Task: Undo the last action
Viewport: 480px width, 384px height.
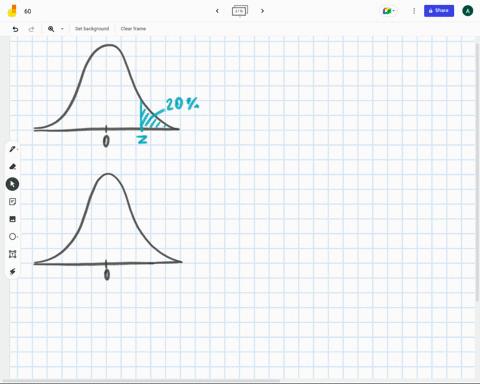Action: 15,29
